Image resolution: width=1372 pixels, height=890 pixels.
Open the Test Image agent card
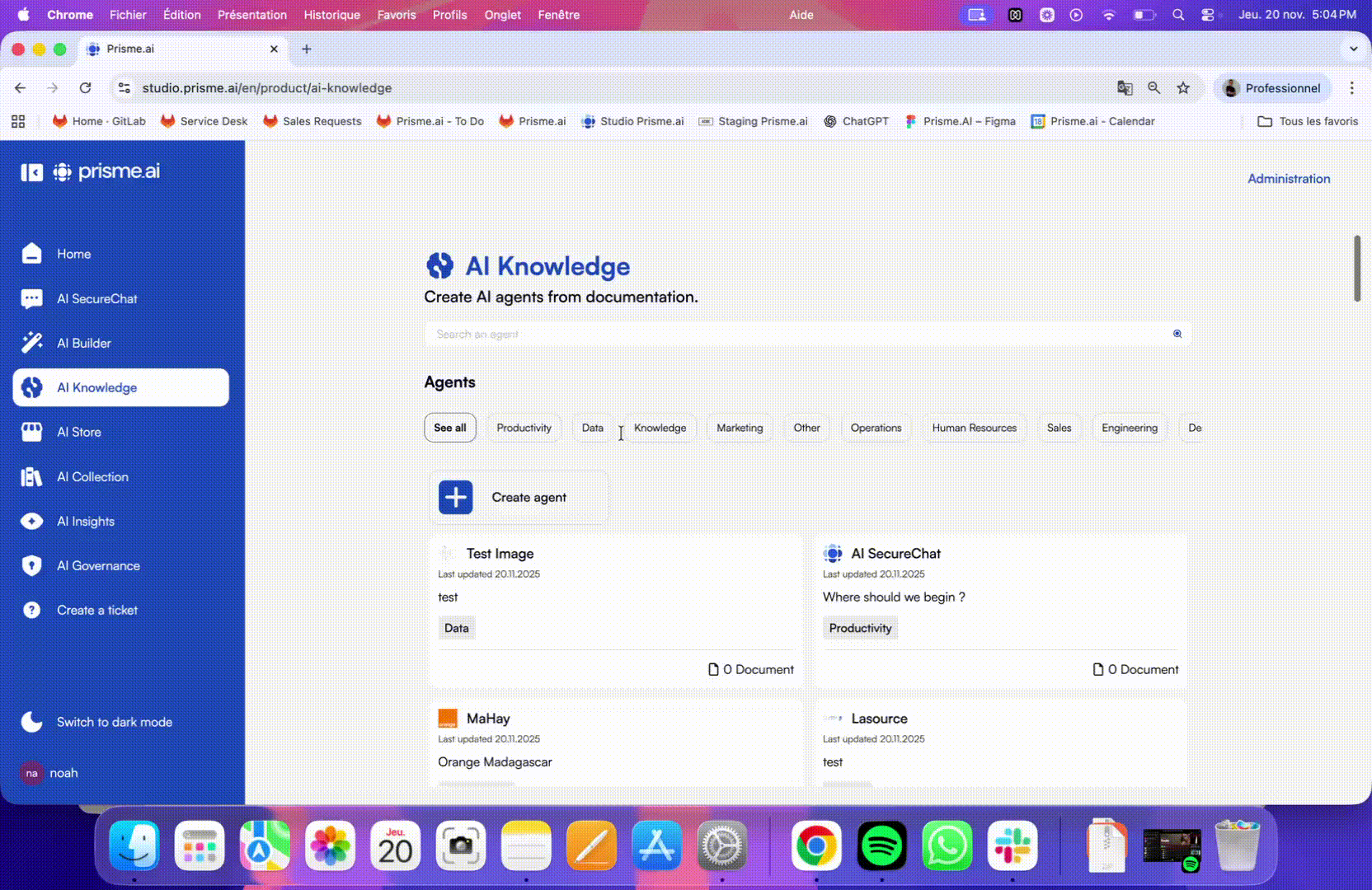point(616,611)
